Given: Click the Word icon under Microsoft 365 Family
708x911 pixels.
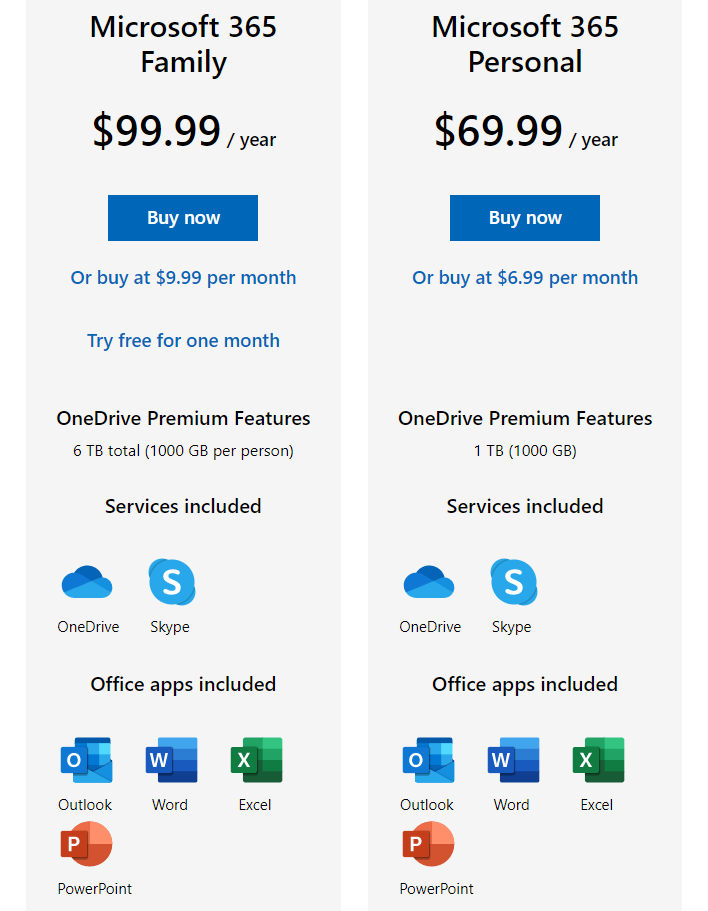Looking at the screenshot, I should click(x=171, y=760).
